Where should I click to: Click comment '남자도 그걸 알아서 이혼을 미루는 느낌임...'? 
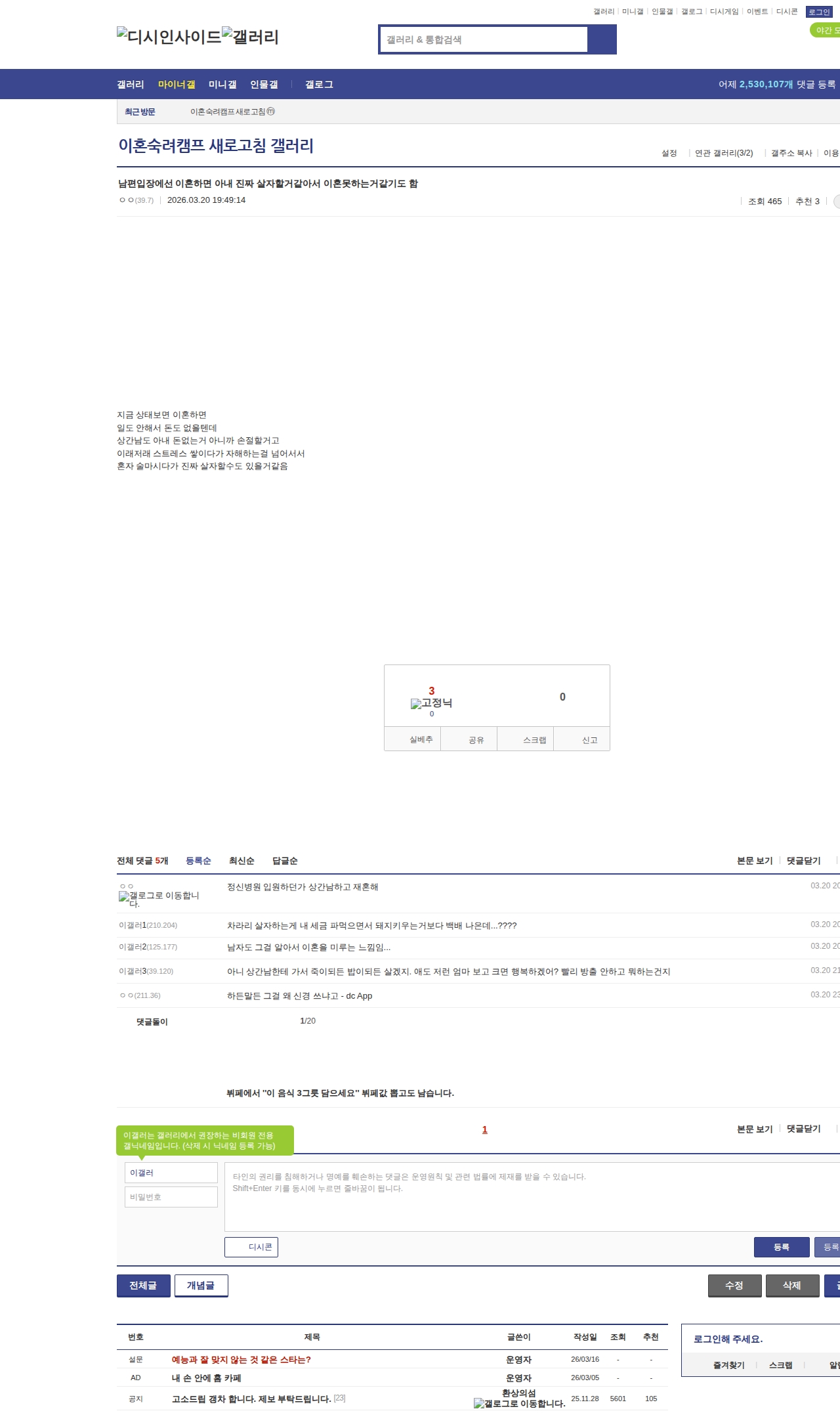pos(308,947)
